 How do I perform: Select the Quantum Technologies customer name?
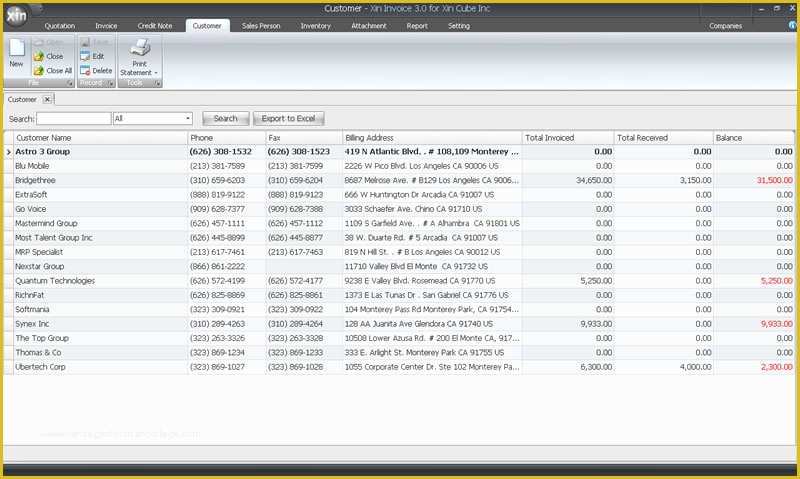tap(55, 281)
